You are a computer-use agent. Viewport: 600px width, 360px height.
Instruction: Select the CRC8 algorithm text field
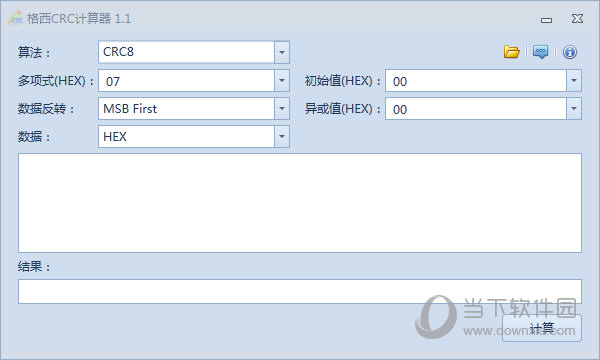pos(186,52)
